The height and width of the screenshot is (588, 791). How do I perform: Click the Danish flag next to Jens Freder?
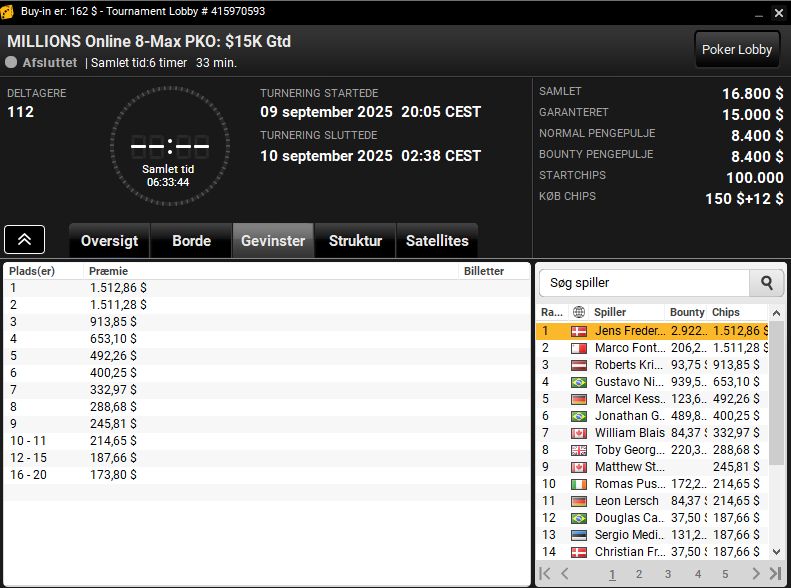(x=579, y=331)
